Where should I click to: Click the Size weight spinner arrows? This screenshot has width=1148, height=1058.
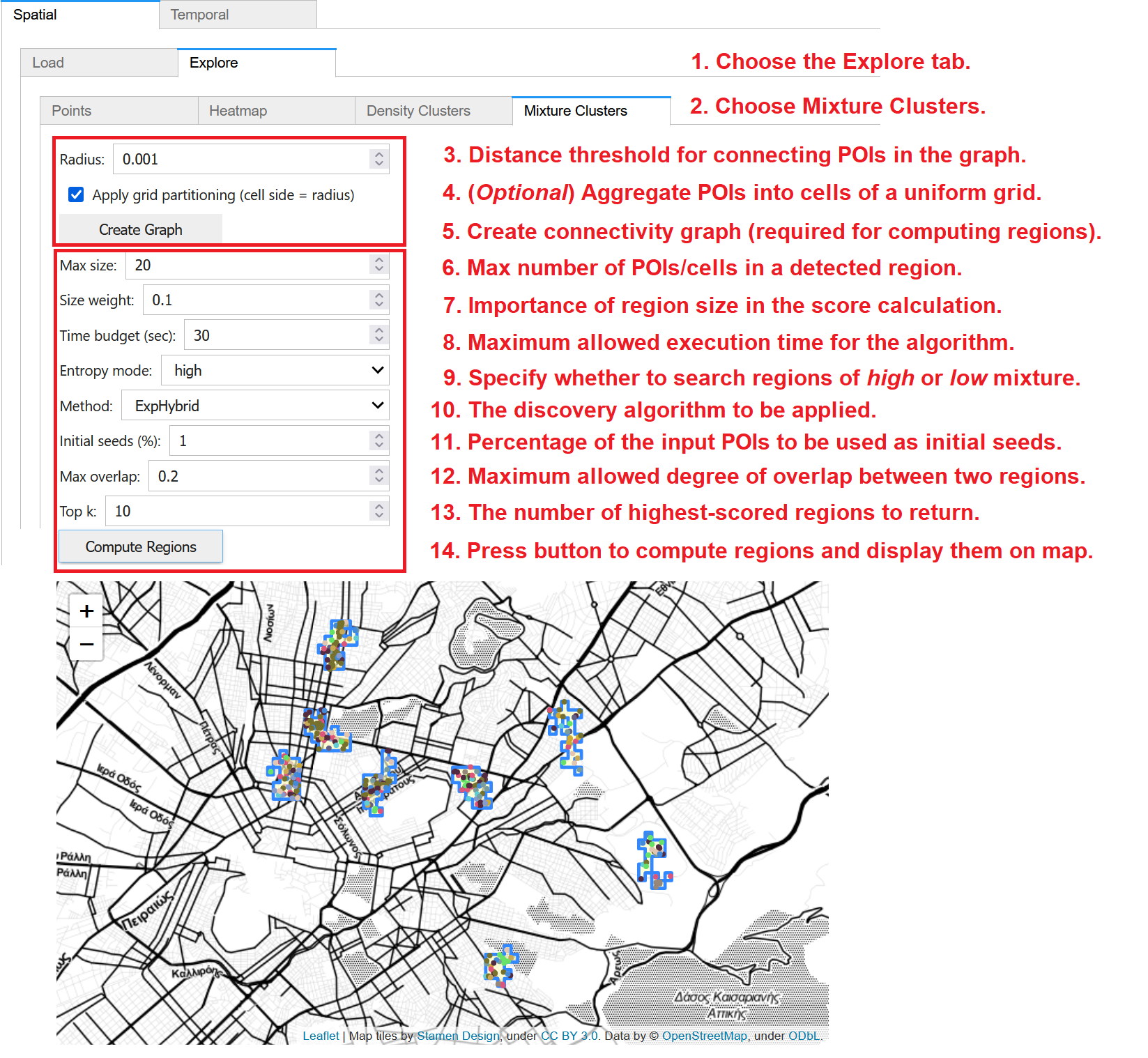378,300
